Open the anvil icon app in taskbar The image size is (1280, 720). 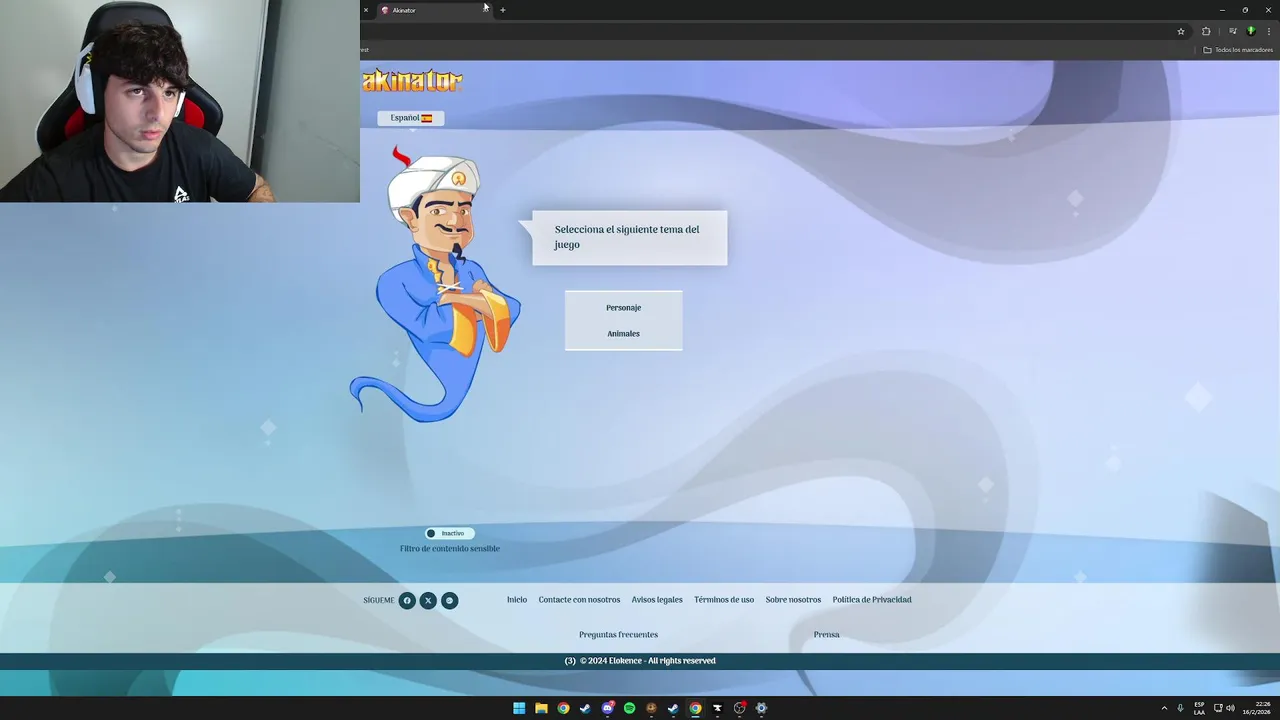717,708
